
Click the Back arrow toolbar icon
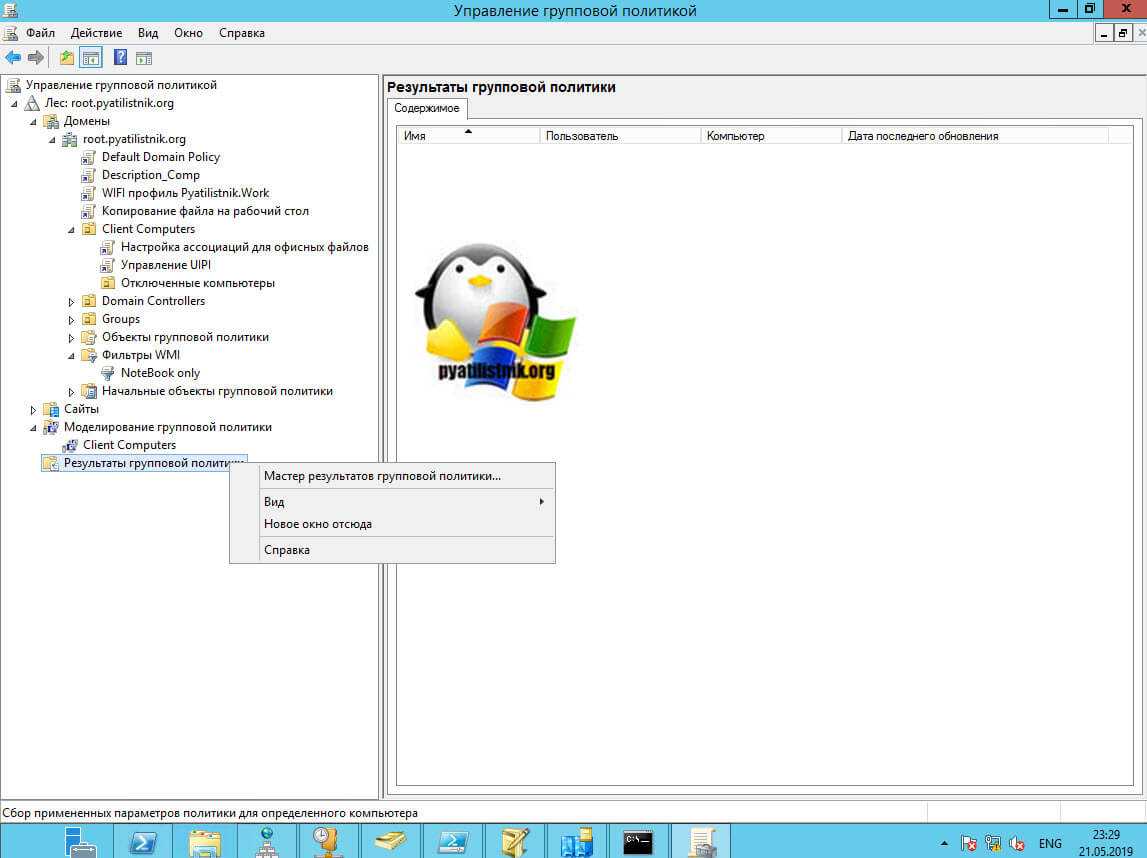(13, 58)
